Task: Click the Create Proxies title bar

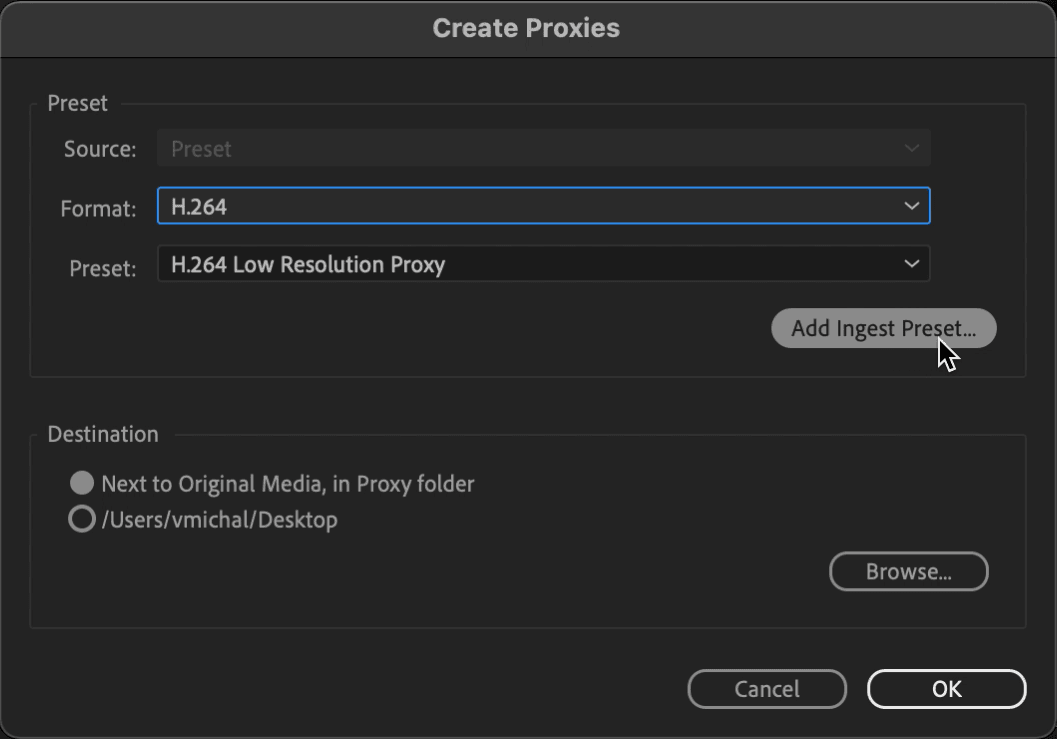Action: click(x=526, y=28)
